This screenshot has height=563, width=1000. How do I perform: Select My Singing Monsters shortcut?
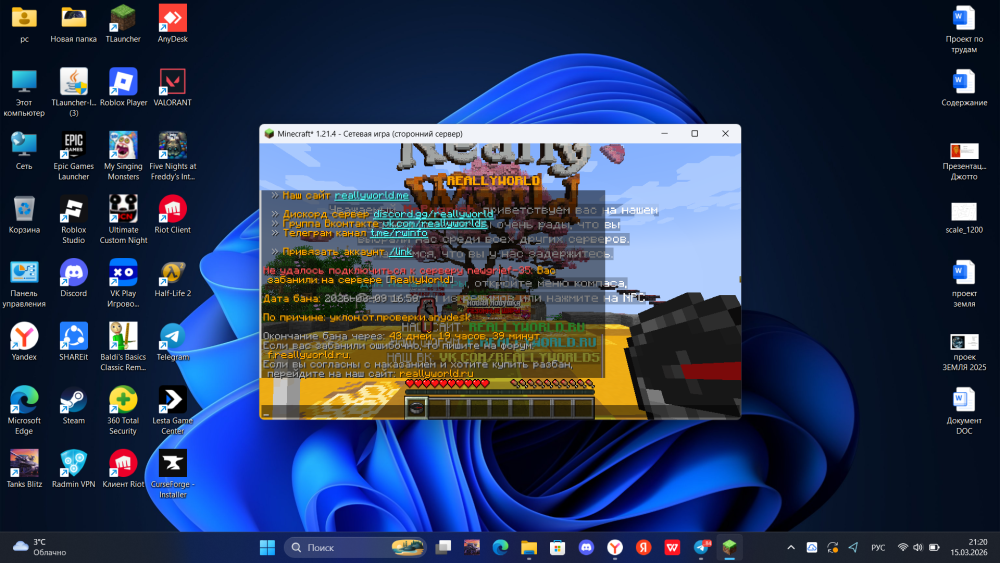[123, 157]
